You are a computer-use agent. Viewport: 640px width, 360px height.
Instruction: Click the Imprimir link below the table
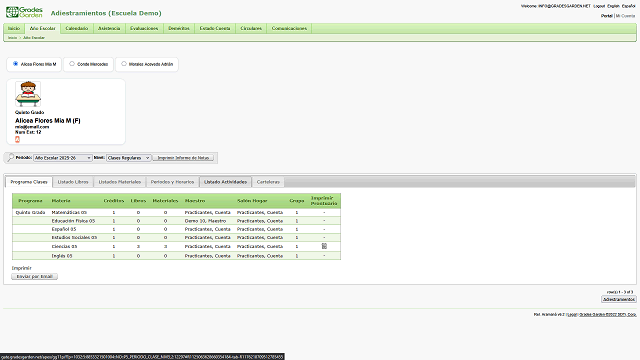[22, 268]
